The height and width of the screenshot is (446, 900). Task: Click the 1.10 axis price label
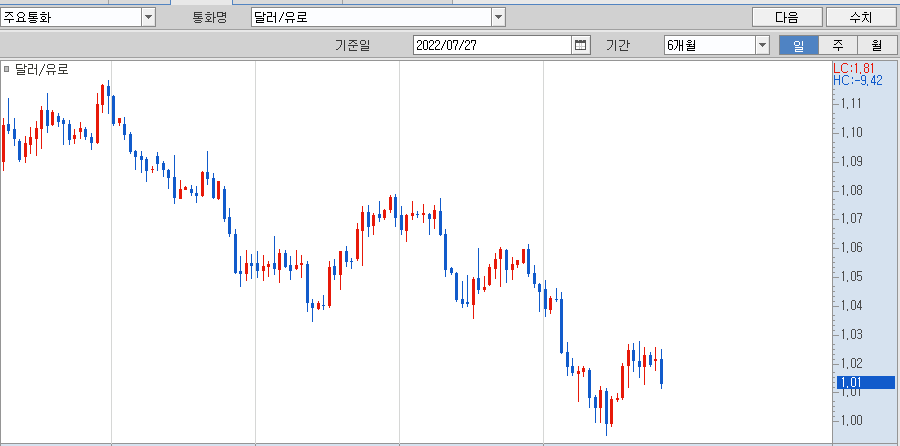[851, 133]
